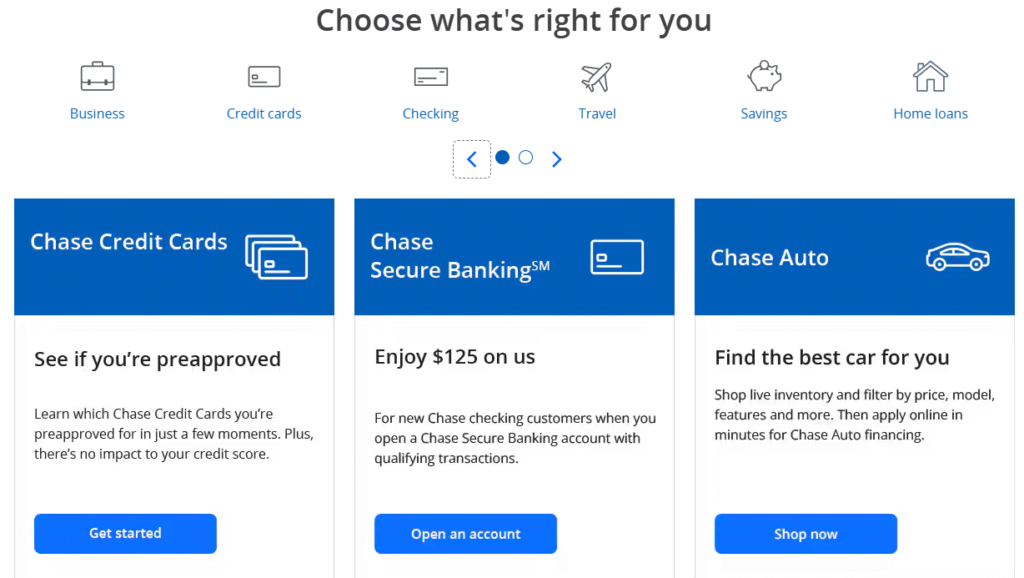This screenshot has width=1024, height=578.
Task: Click the Savings text label
Action: (x=764, y=114)
